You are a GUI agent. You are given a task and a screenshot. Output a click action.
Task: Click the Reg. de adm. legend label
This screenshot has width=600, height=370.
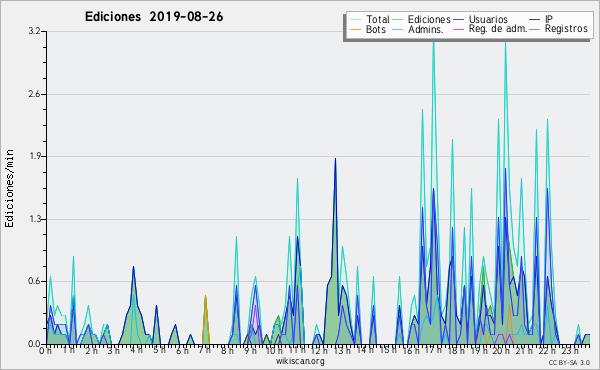[498, 29]
